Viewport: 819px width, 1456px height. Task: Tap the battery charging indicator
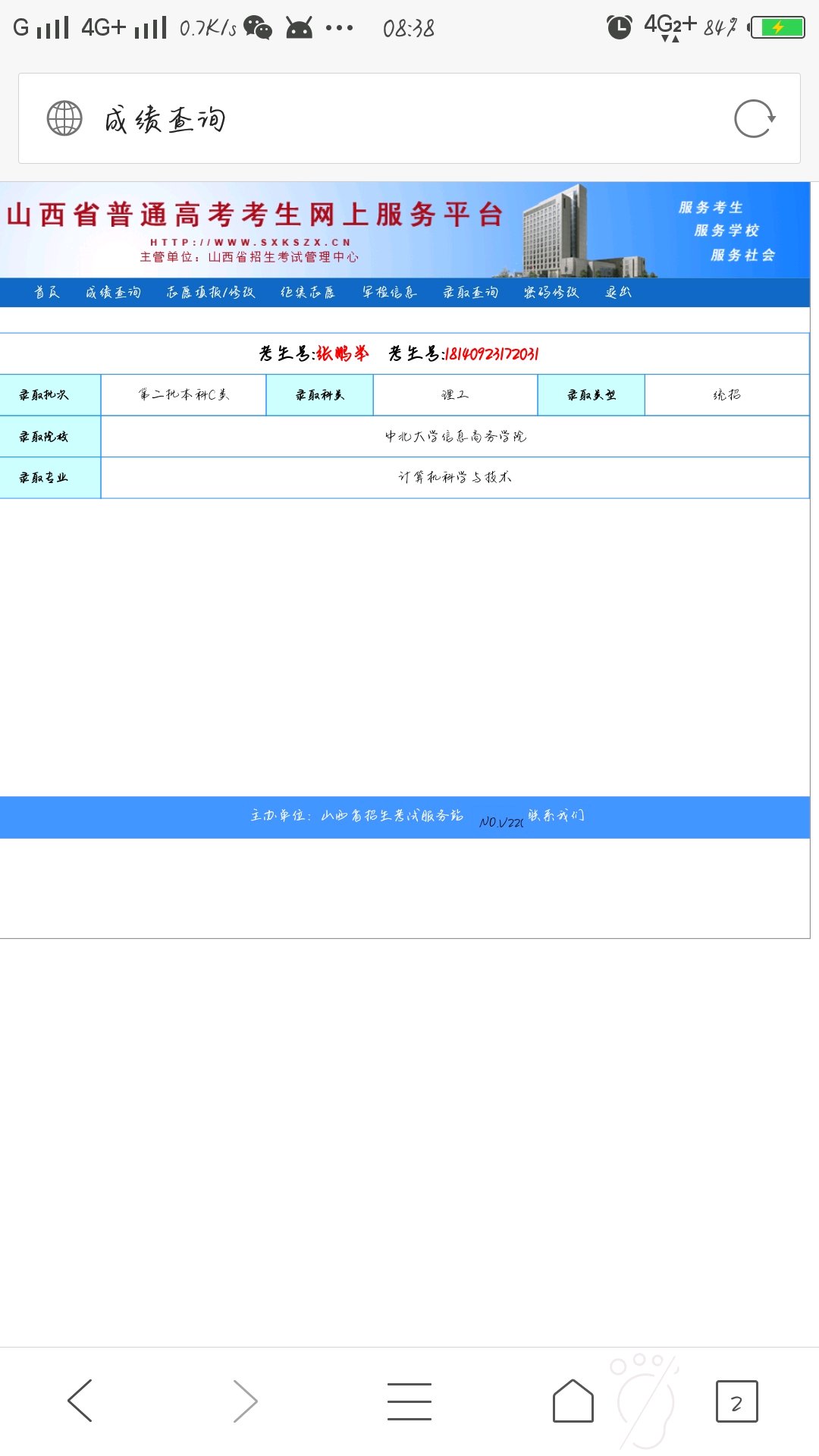[x=777, y=28]
